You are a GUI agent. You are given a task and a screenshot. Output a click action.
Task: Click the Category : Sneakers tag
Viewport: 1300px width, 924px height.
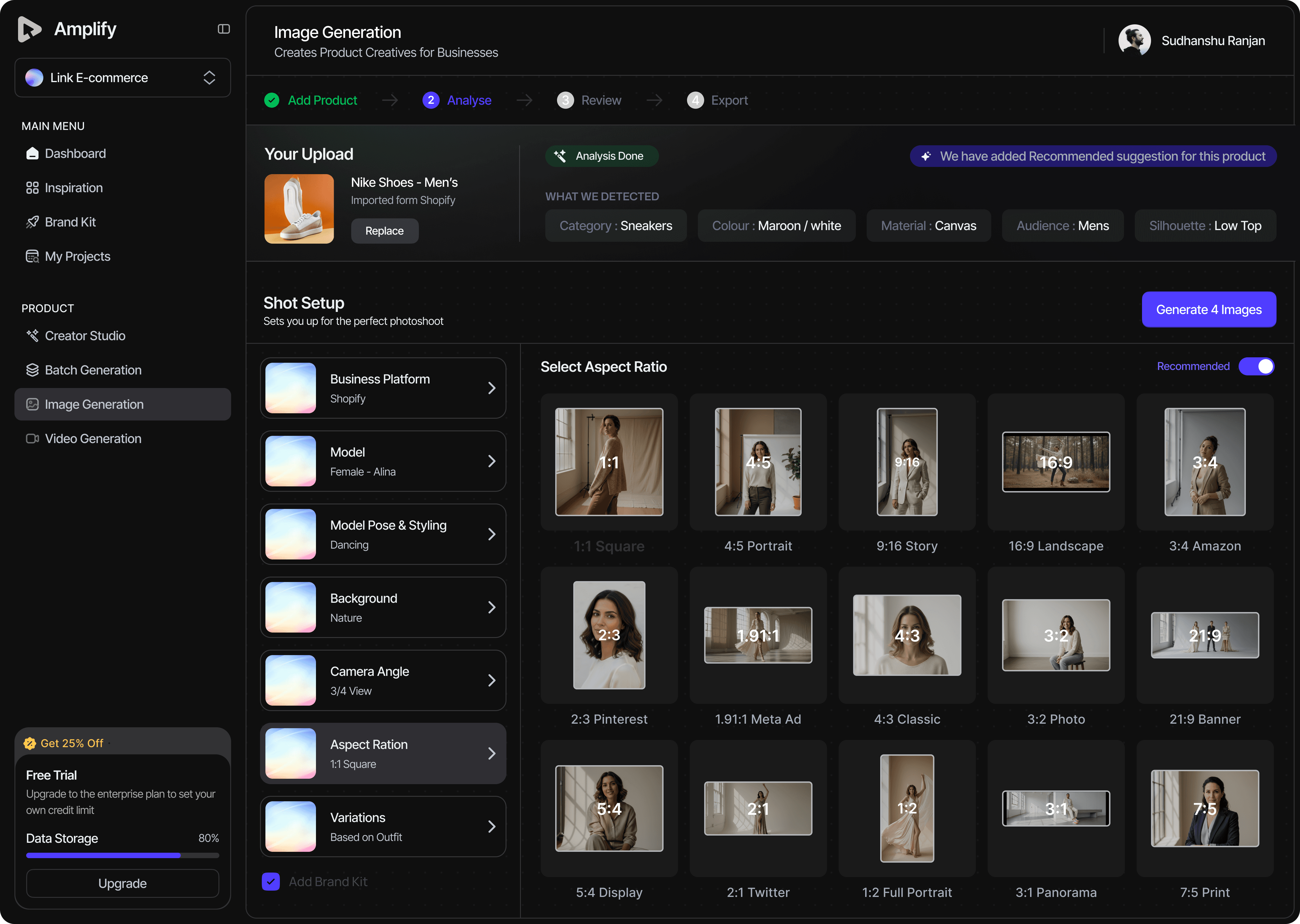[616, 226]
